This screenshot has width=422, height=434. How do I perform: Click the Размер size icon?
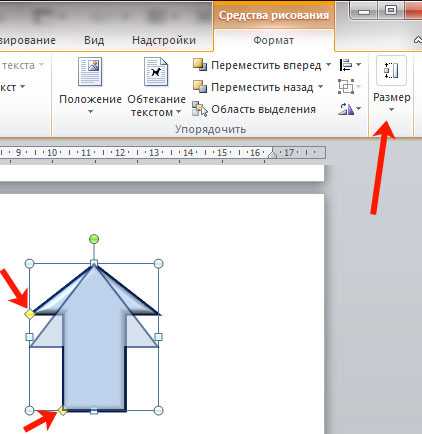pyautogui.click(x=391, y=71)
